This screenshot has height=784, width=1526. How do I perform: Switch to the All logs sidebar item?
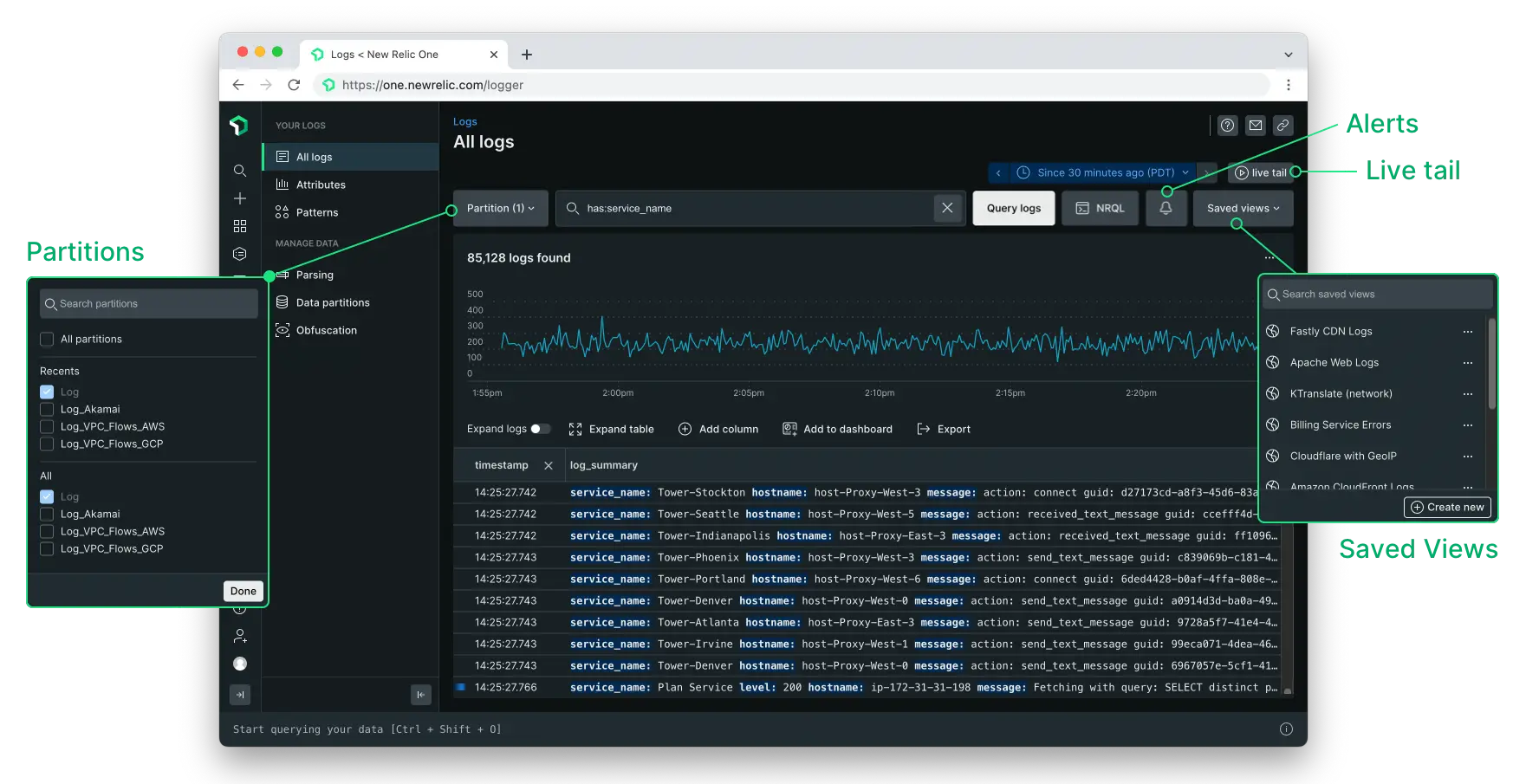[313, 156]
